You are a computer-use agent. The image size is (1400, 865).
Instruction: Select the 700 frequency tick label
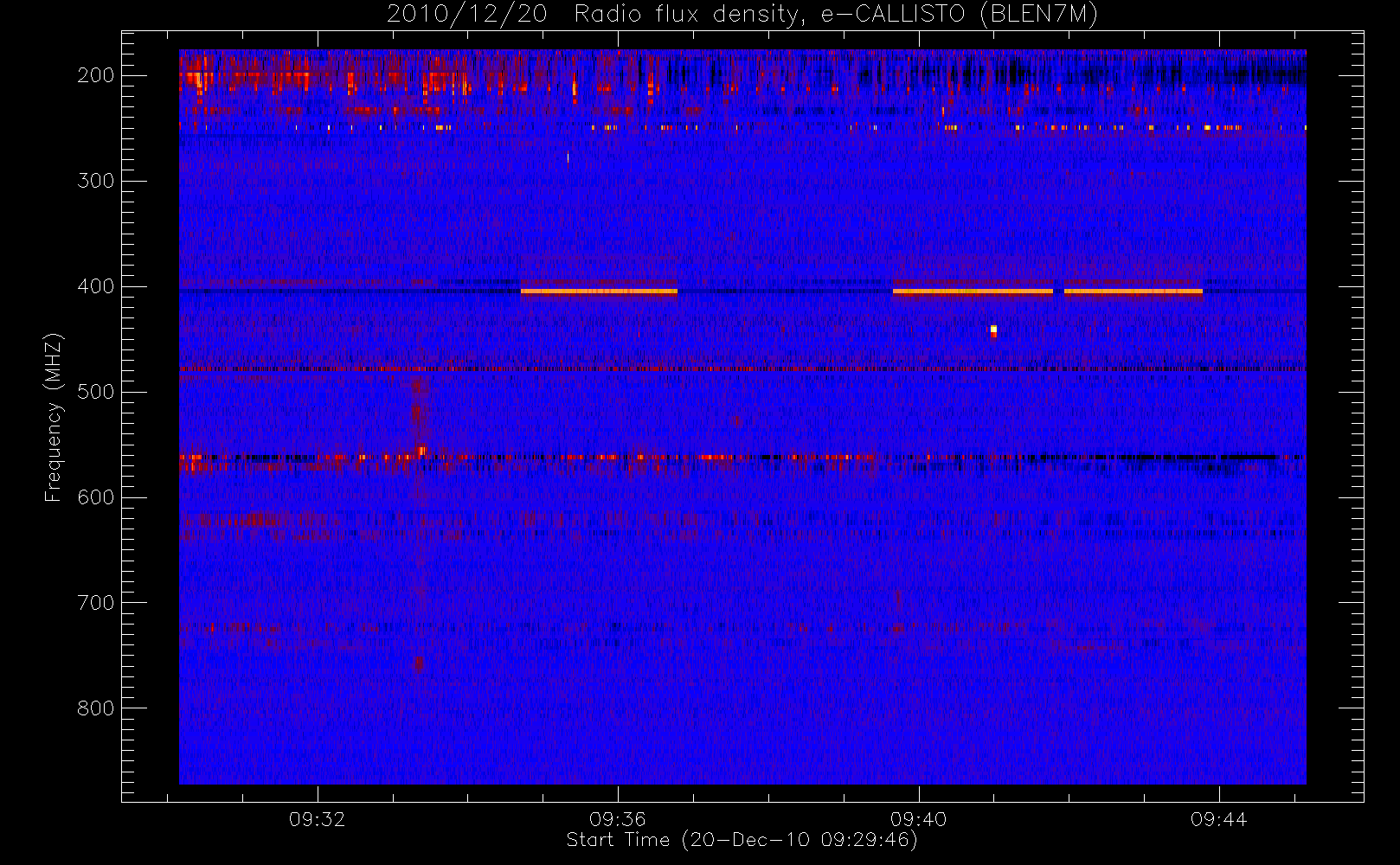tap(96, 603)
